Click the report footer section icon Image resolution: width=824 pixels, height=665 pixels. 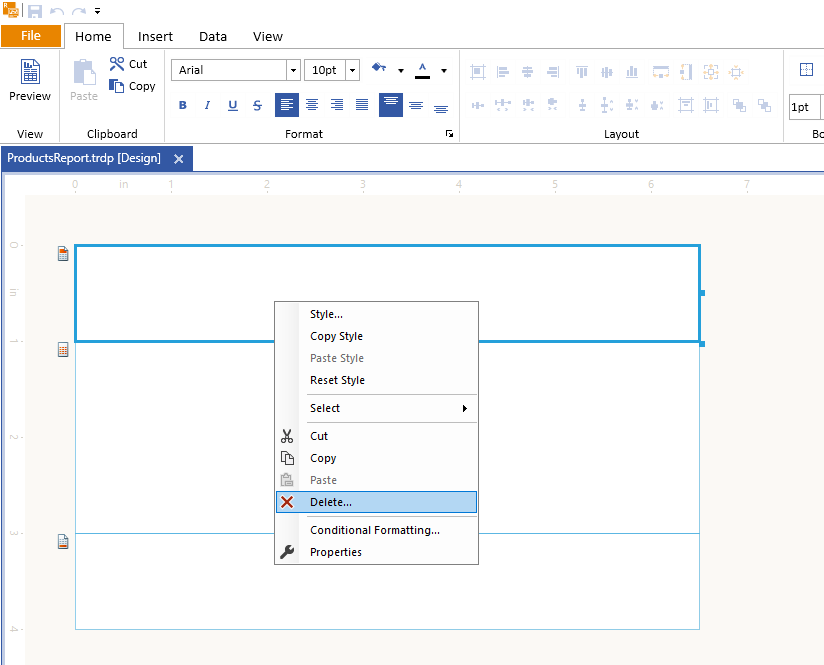click(x=63, y=542)
